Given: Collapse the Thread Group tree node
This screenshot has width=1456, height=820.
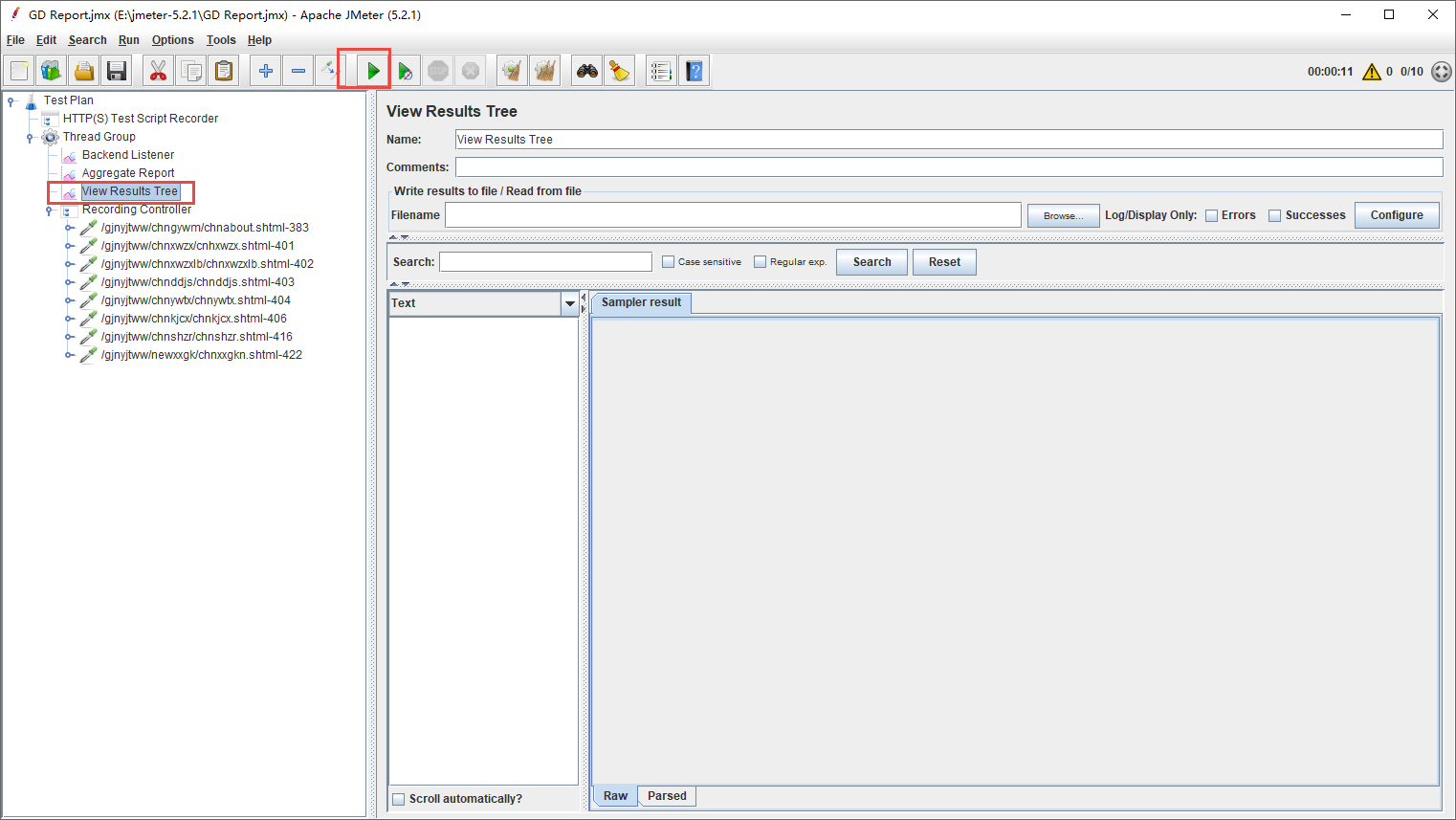Looking at the screenshot, I should coord(30,138).
